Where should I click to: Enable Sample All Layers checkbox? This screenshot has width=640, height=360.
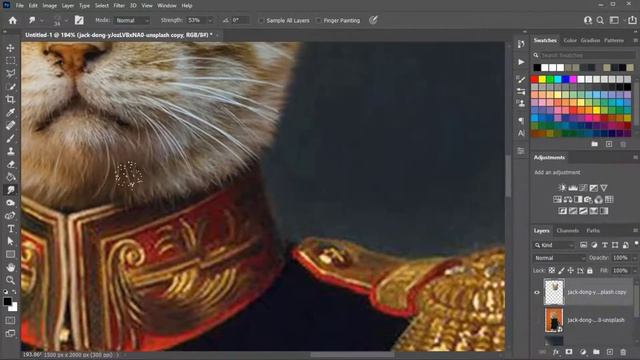[x=261, y=20]
